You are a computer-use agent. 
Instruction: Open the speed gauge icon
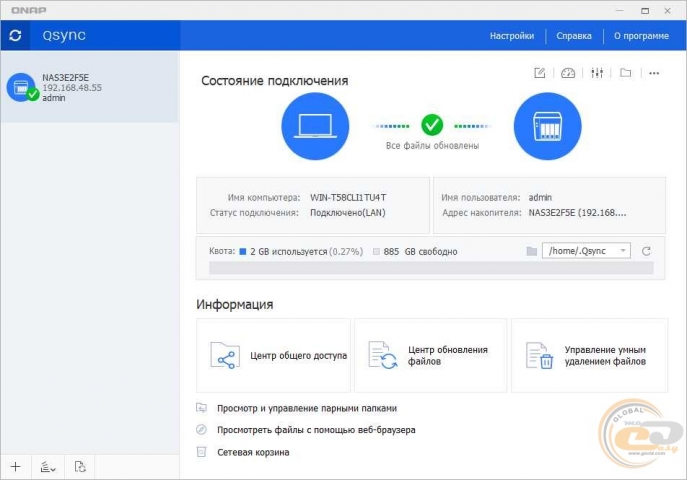coord(568,73)
